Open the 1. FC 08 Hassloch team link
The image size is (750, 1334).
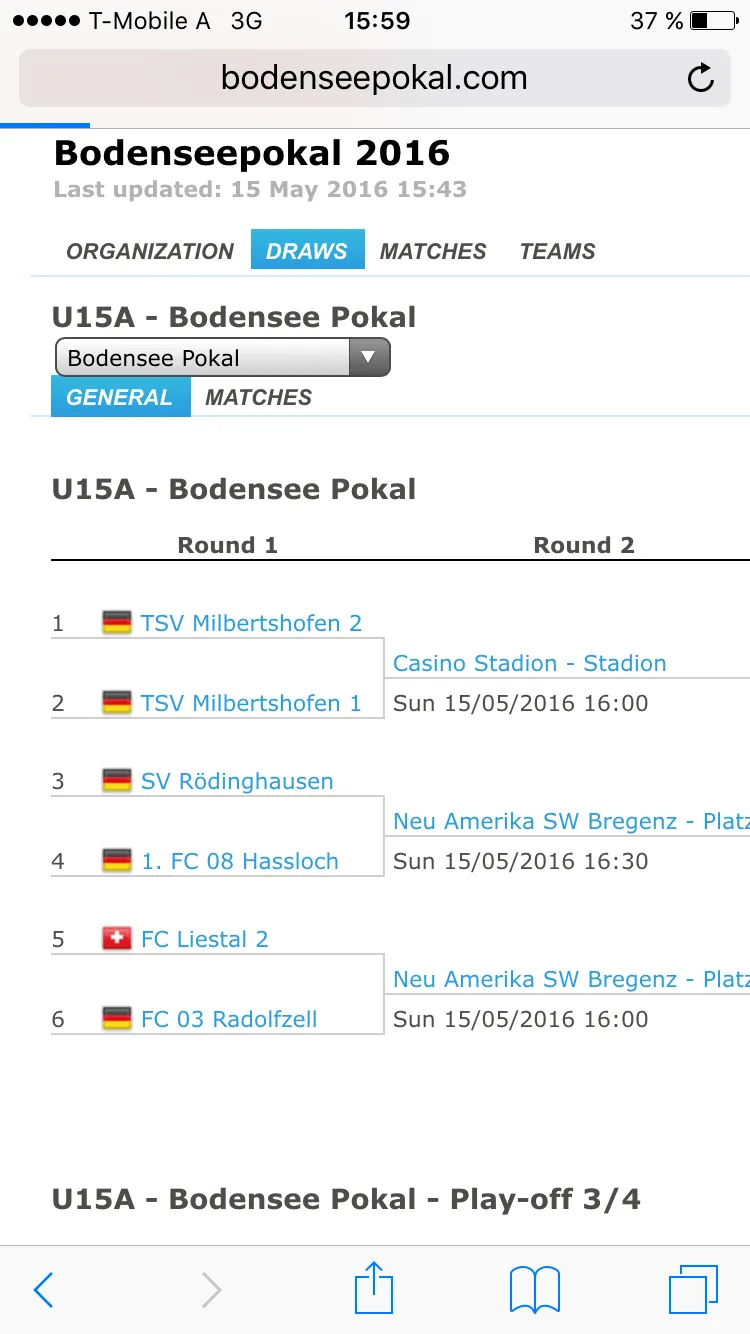(x=240, y=861)
